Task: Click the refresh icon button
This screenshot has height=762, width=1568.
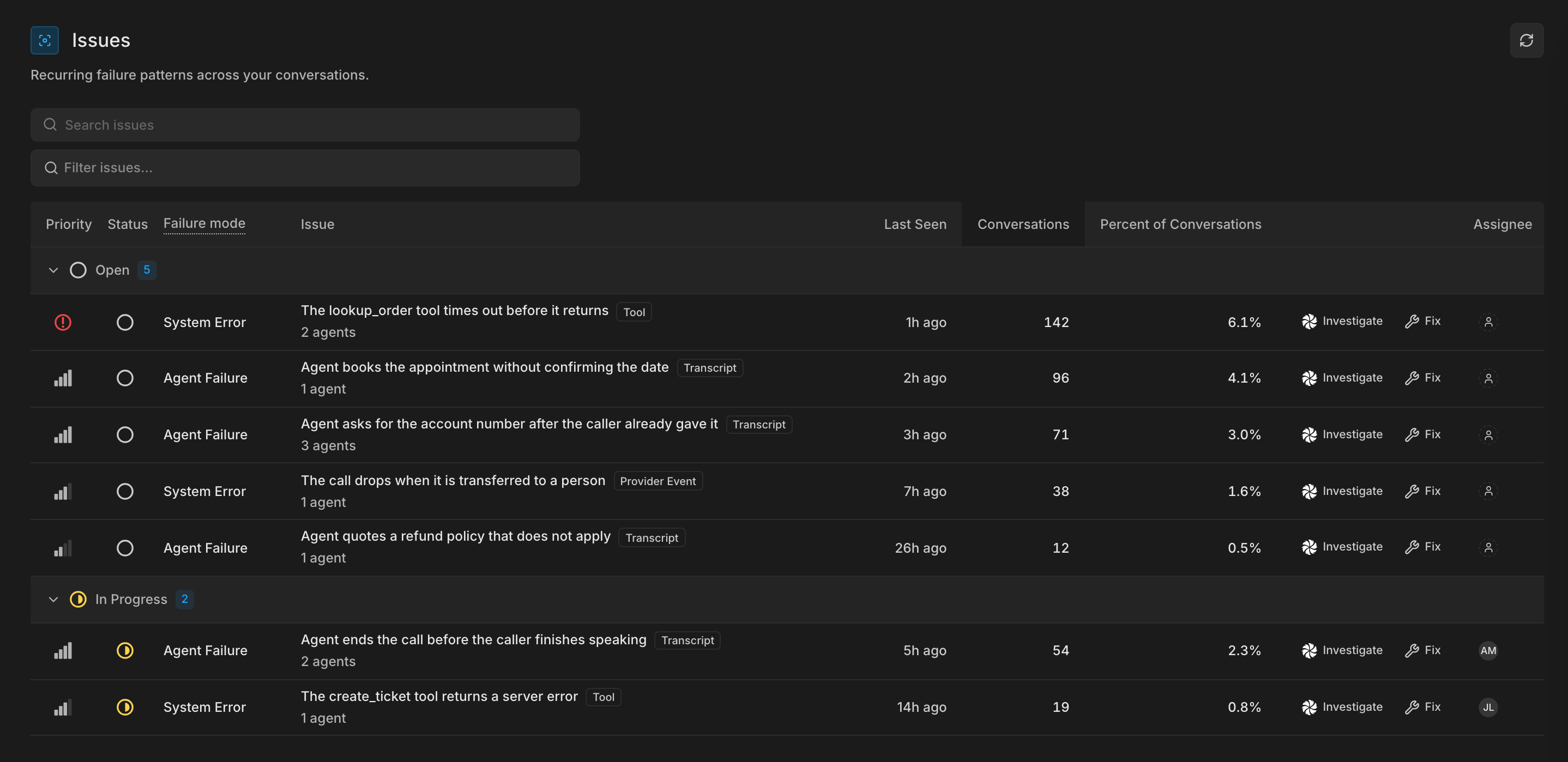Action: pos(1526,40)
